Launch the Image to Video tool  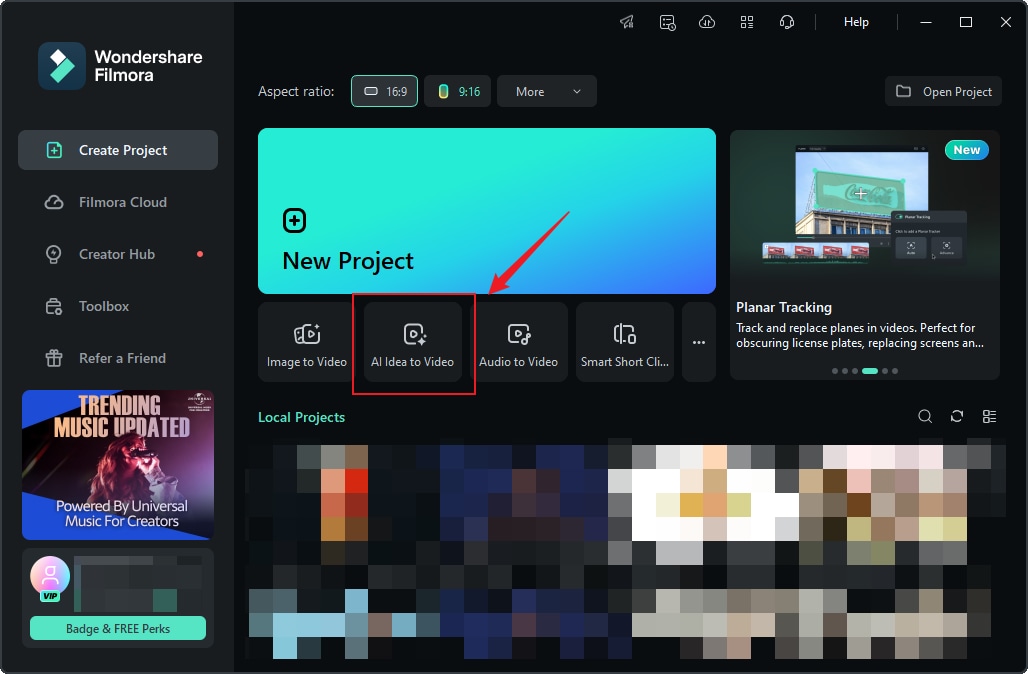(x=307, y=342)
